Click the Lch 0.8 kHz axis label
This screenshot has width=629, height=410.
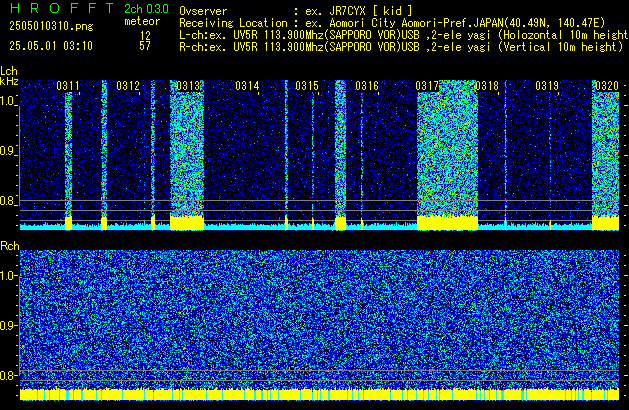(x=8, y=201)
